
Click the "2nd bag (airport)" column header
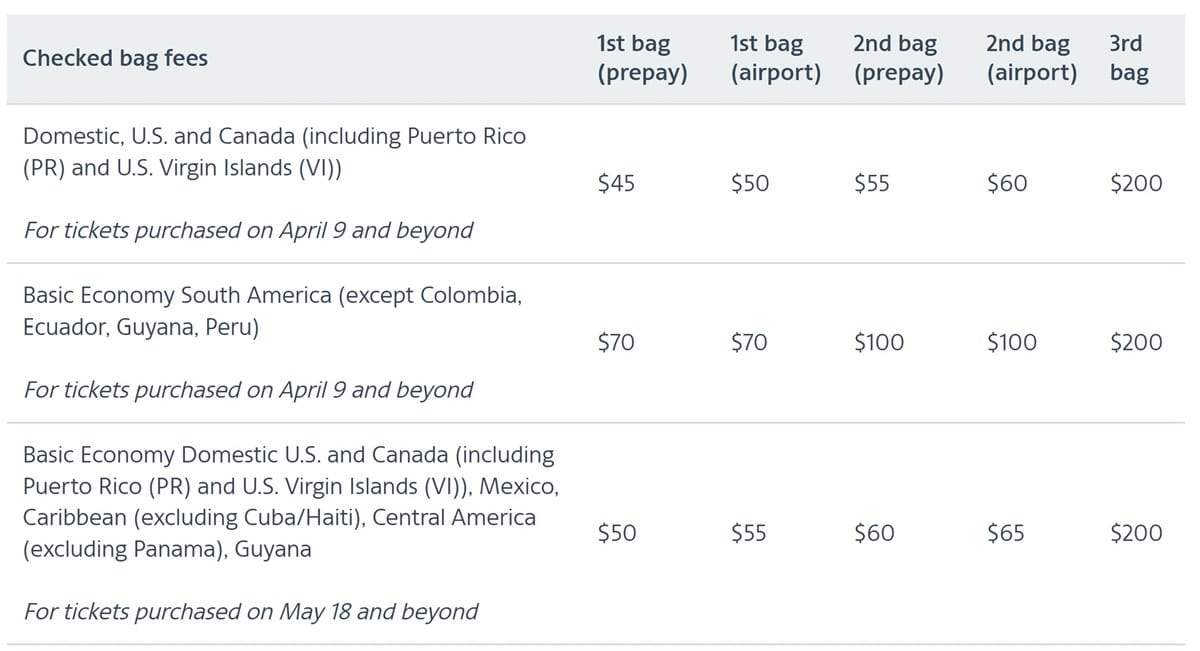point(1031,58)
